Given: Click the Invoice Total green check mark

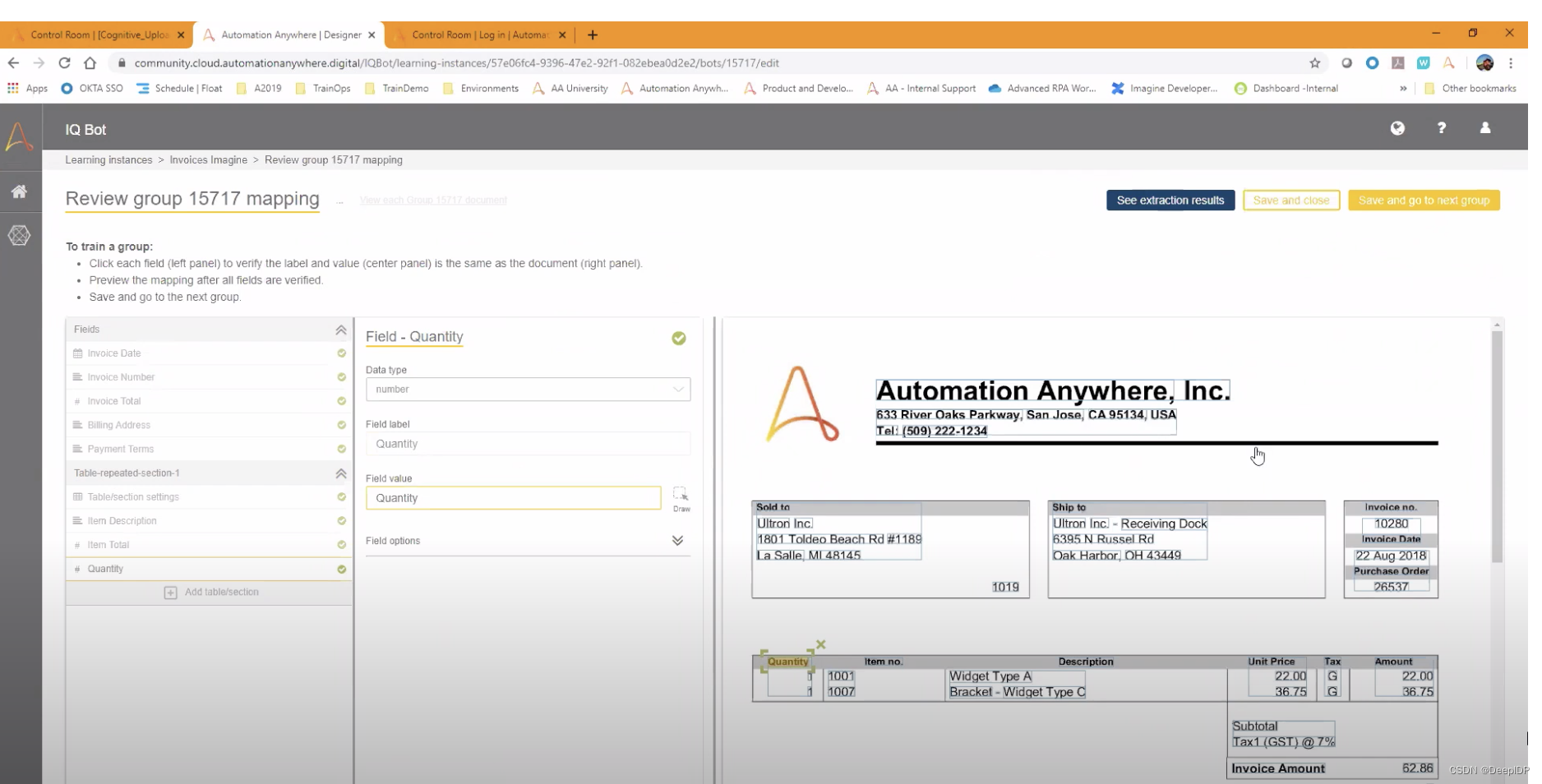Looking at the screenshot, I should click(x=341, y=401).
